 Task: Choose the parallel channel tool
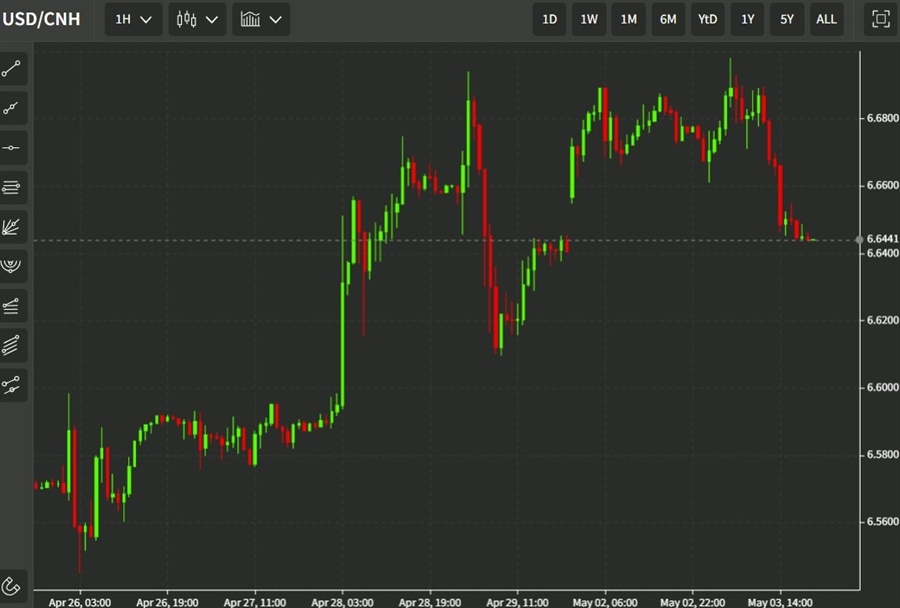[x=13, y=187]
